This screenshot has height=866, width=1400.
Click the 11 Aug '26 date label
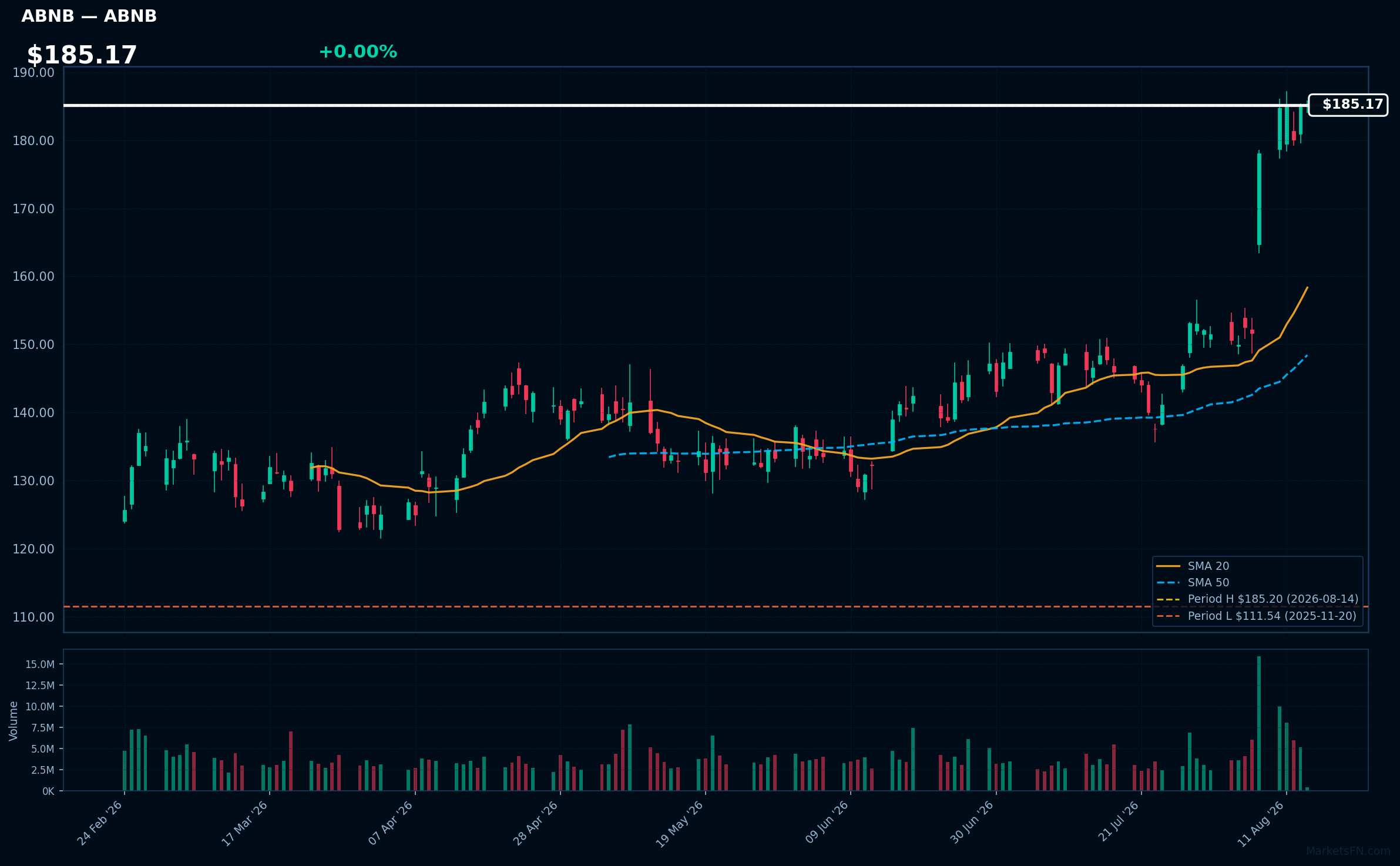pyautogui.click(x=1262, y=824)
